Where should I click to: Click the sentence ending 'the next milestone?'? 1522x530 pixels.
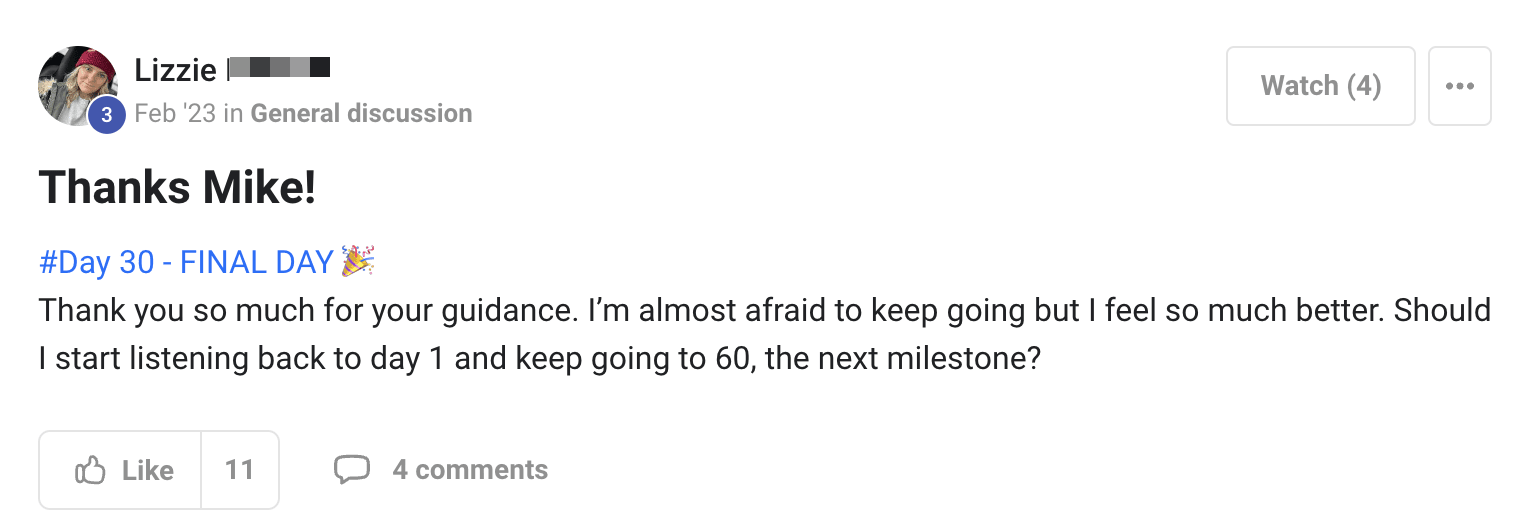point(900,358)
